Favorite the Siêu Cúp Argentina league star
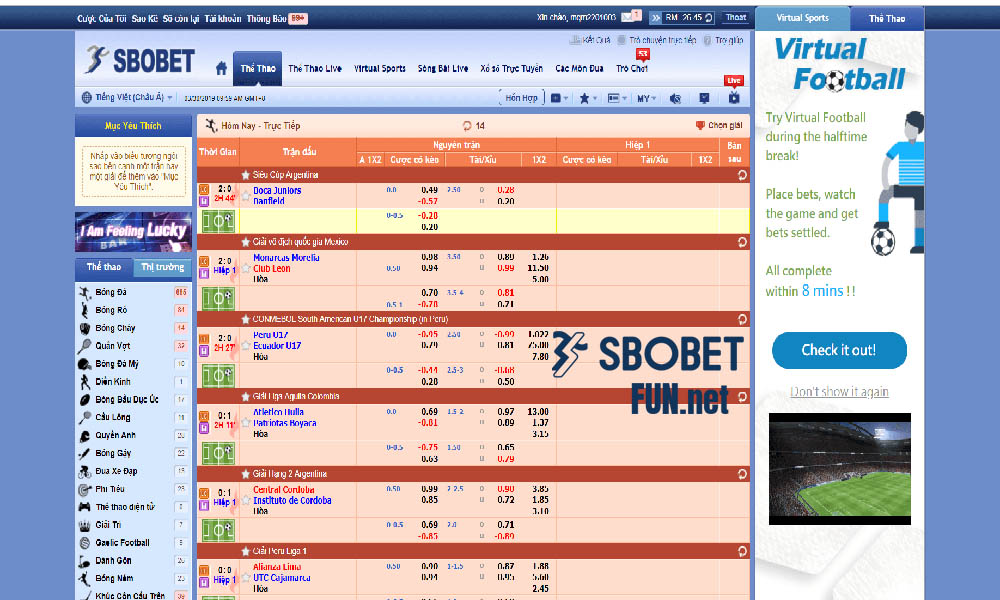 (245, 175)
